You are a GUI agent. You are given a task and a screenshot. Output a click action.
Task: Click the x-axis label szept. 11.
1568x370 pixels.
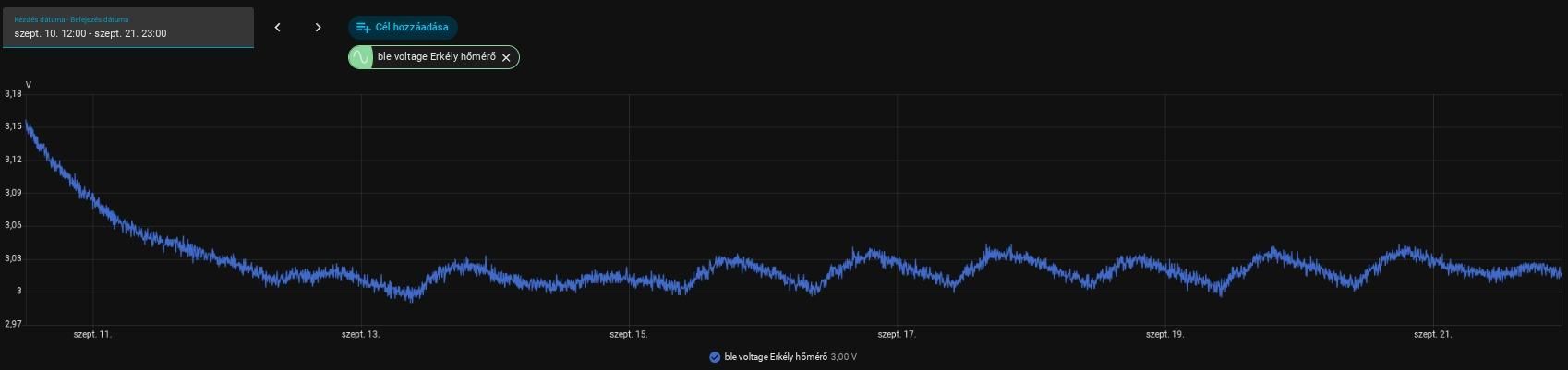(x=92, y=335)
